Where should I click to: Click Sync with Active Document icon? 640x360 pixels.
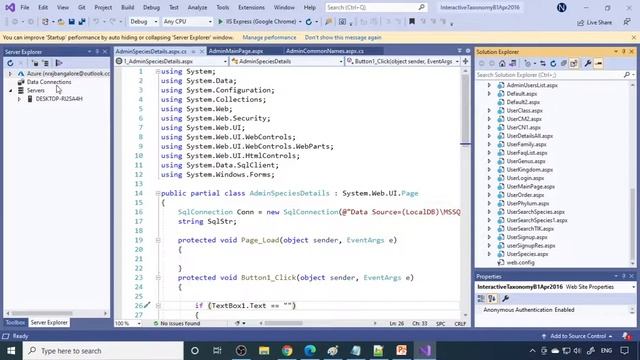pyautogui.click(x=543, y=63)
